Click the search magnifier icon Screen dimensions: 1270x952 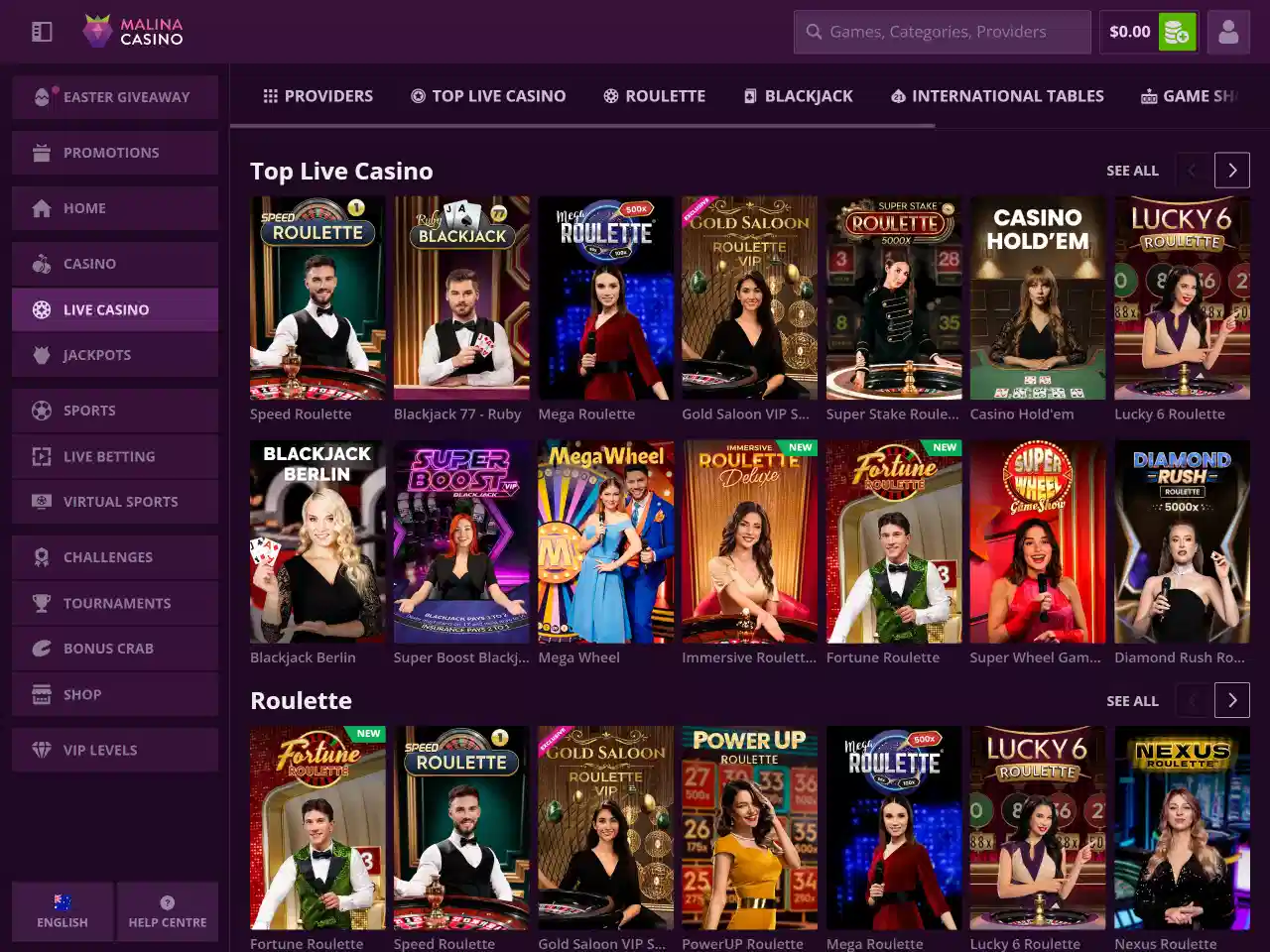coord(814,32)
